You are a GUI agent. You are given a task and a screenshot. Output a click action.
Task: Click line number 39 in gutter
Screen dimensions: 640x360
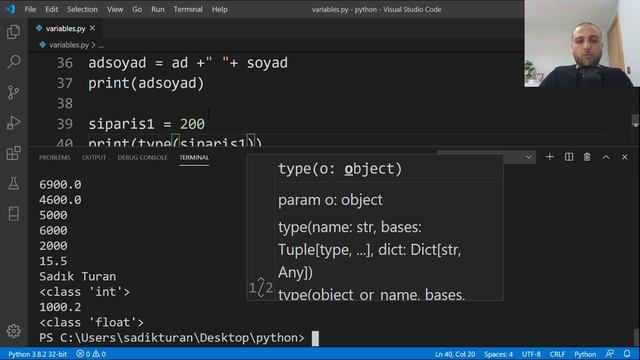(64, 124)
